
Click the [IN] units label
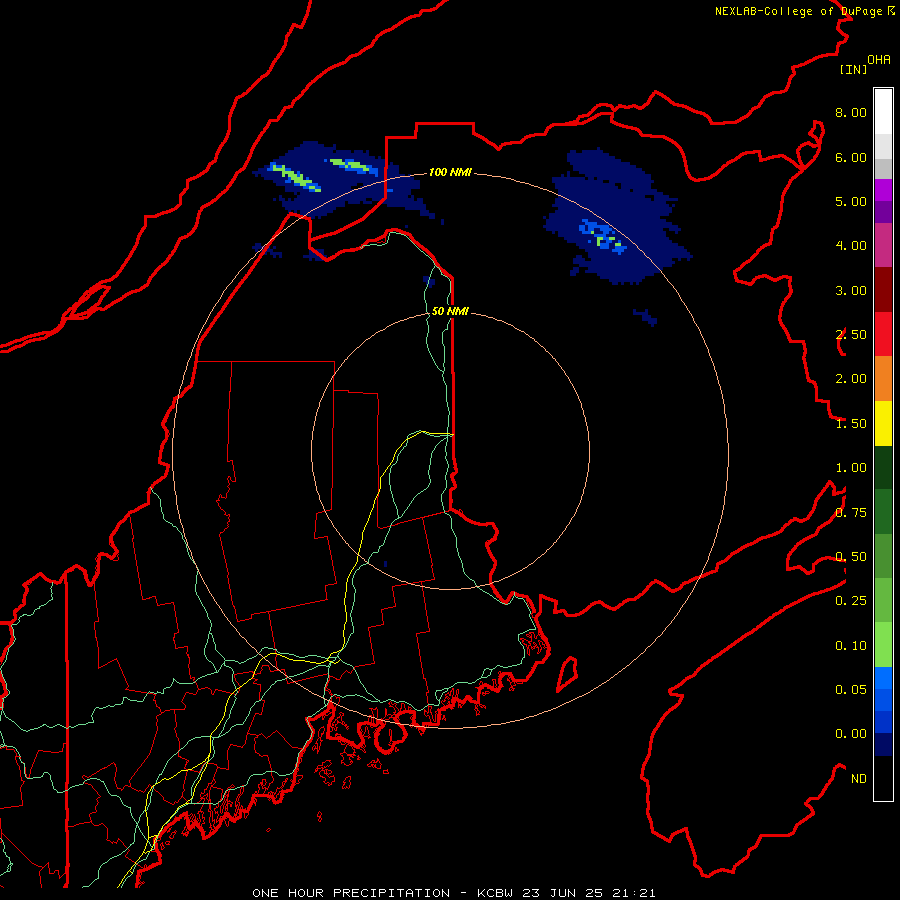pyautogui.click(x=853, y=69)
